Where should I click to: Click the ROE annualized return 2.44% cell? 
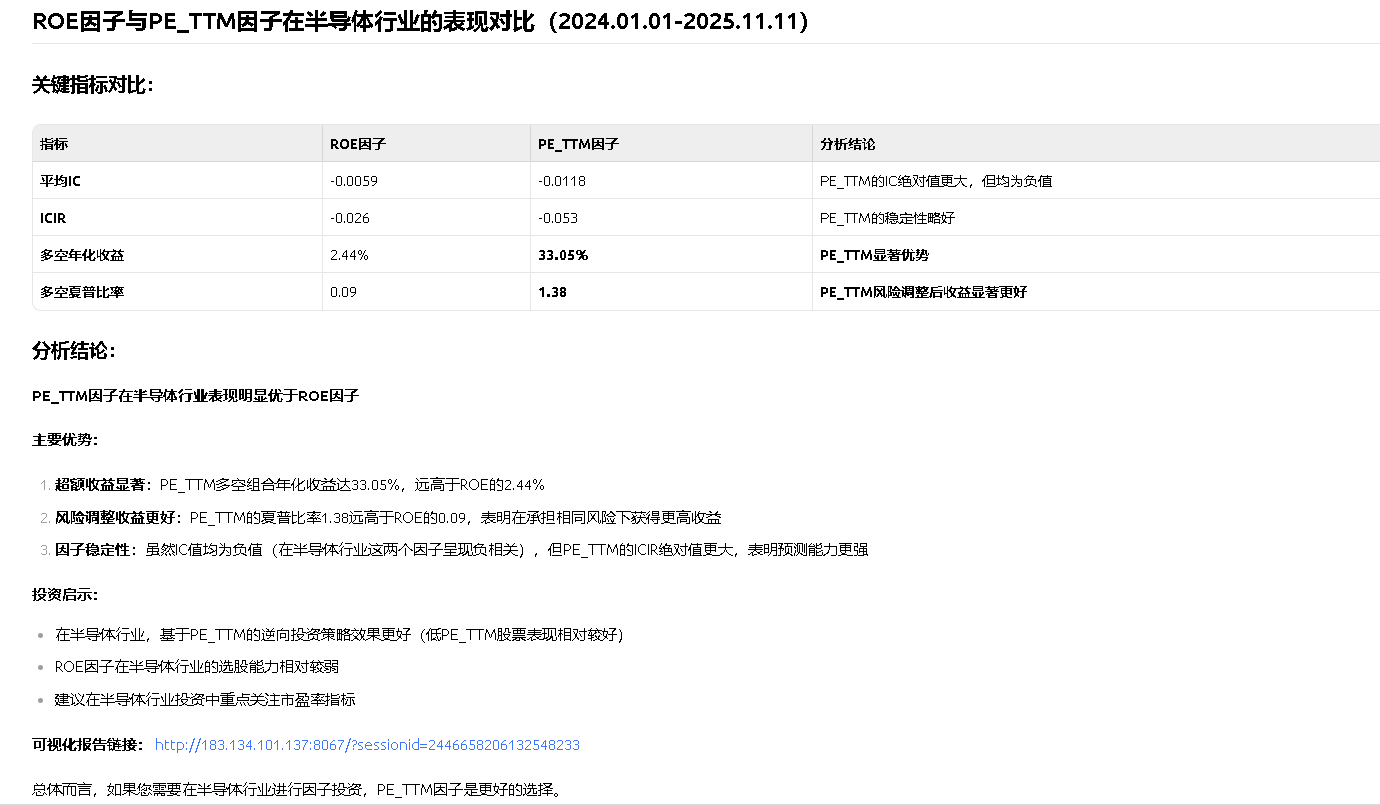[349, 255]
